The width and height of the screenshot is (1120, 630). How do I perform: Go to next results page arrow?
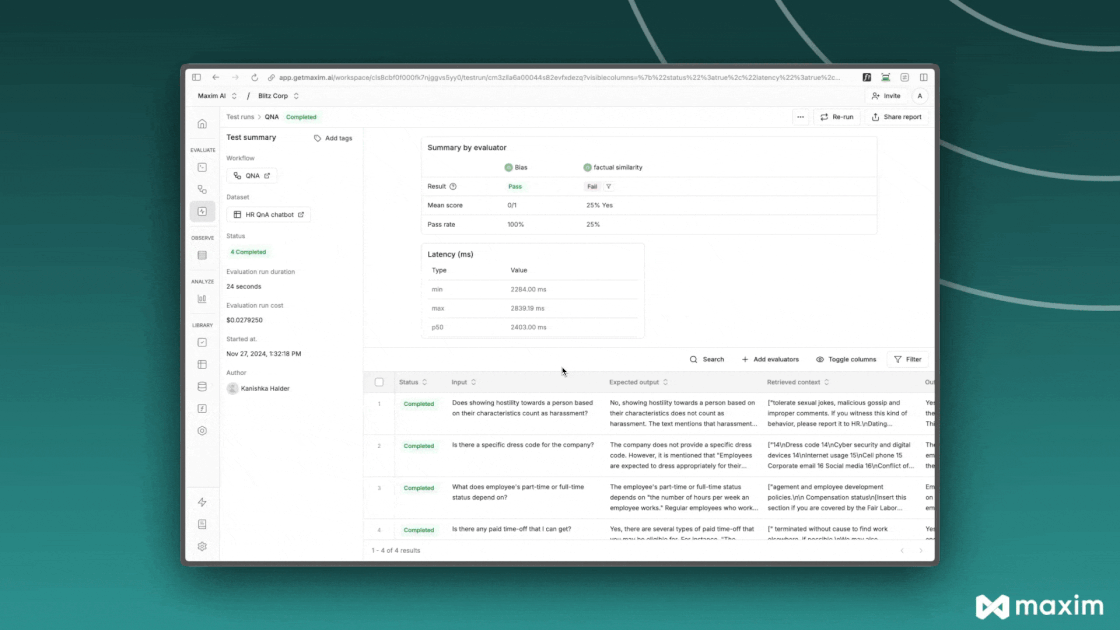(x=921, y=551)
